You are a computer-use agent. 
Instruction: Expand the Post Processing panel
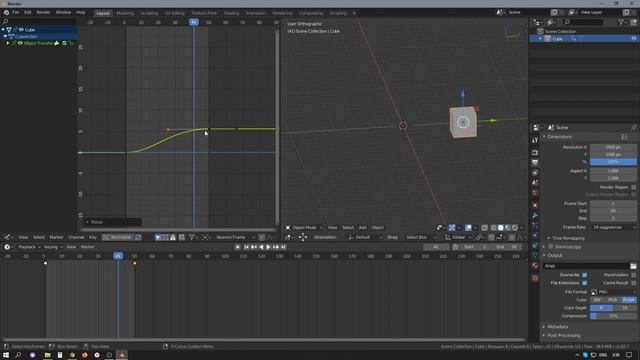point(564,336)
